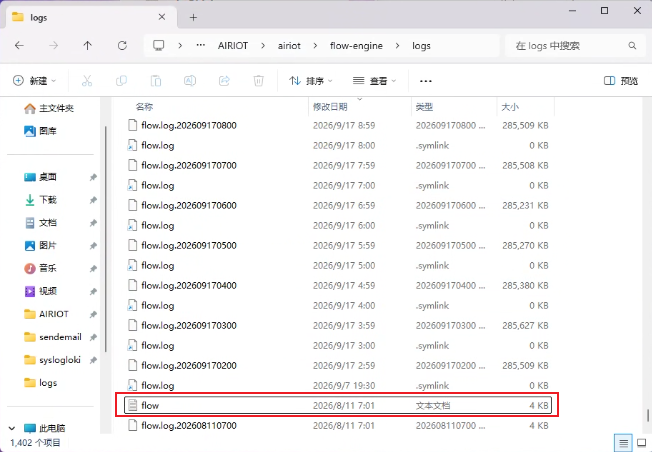
Task: Expand chevron after flow-engine breadcrumb
Action: tap(398, 46)
